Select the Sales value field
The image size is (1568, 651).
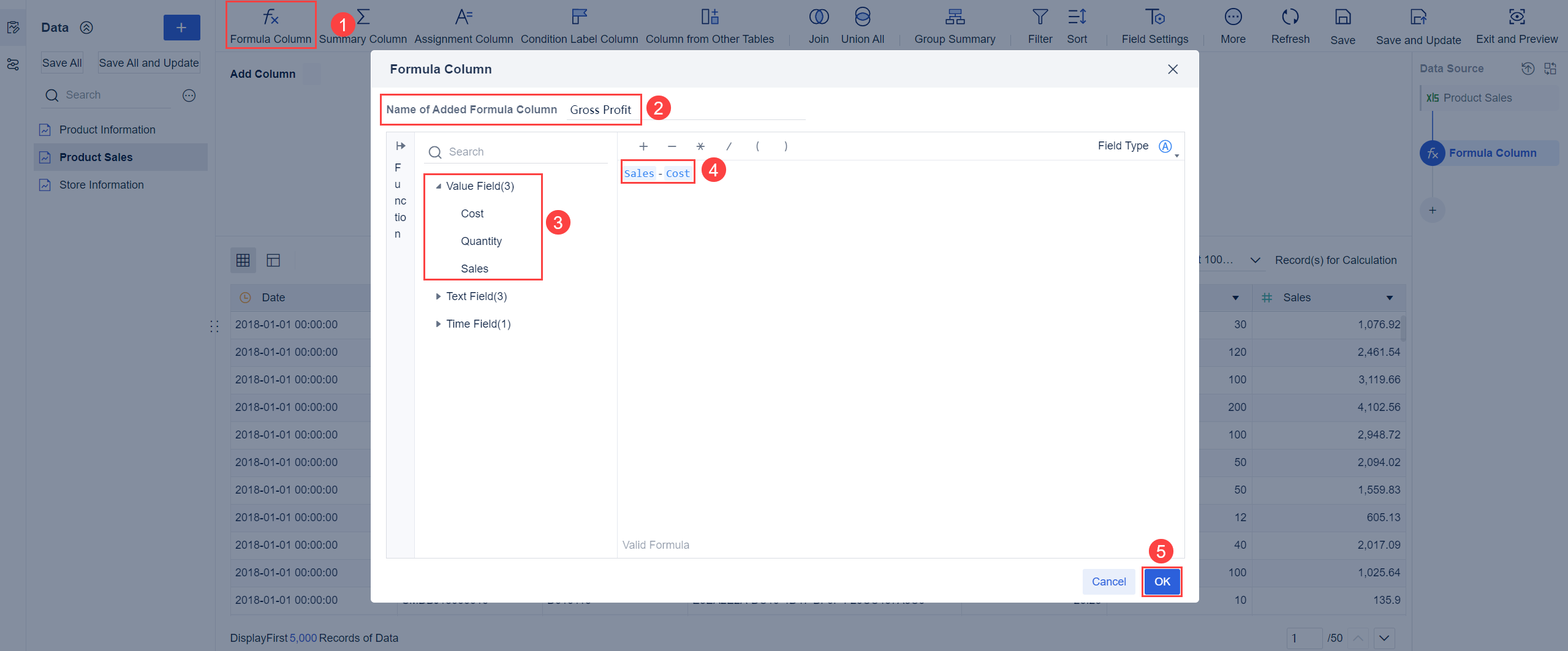[474, 269]
